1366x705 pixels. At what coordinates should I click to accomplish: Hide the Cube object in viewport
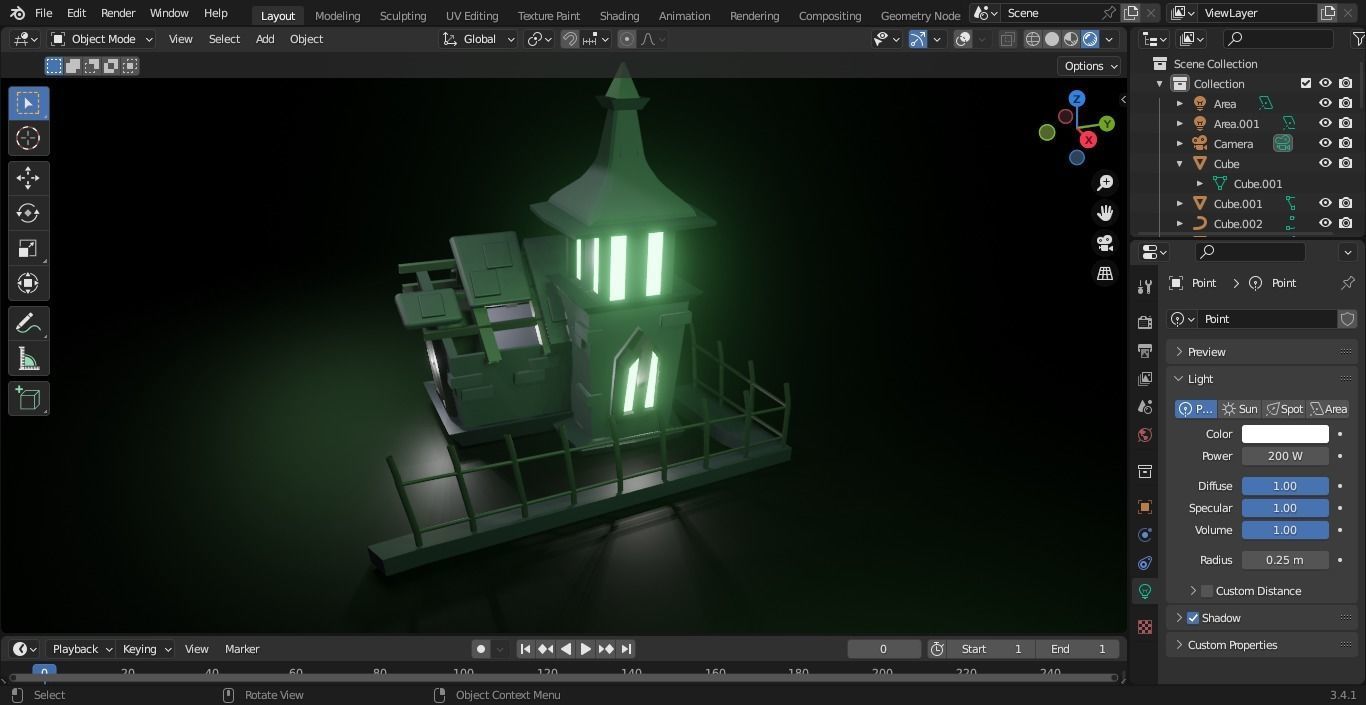point(1325,163)
